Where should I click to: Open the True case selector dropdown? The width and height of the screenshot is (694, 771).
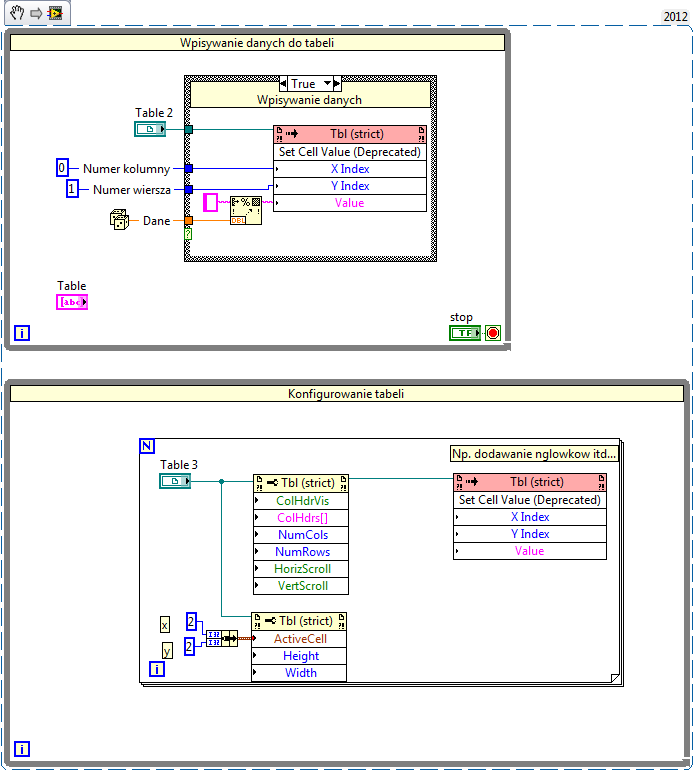point(327,84)
